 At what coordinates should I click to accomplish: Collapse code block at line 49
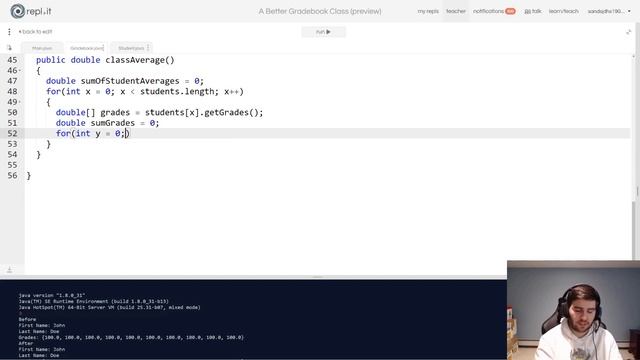click(20, 102)
